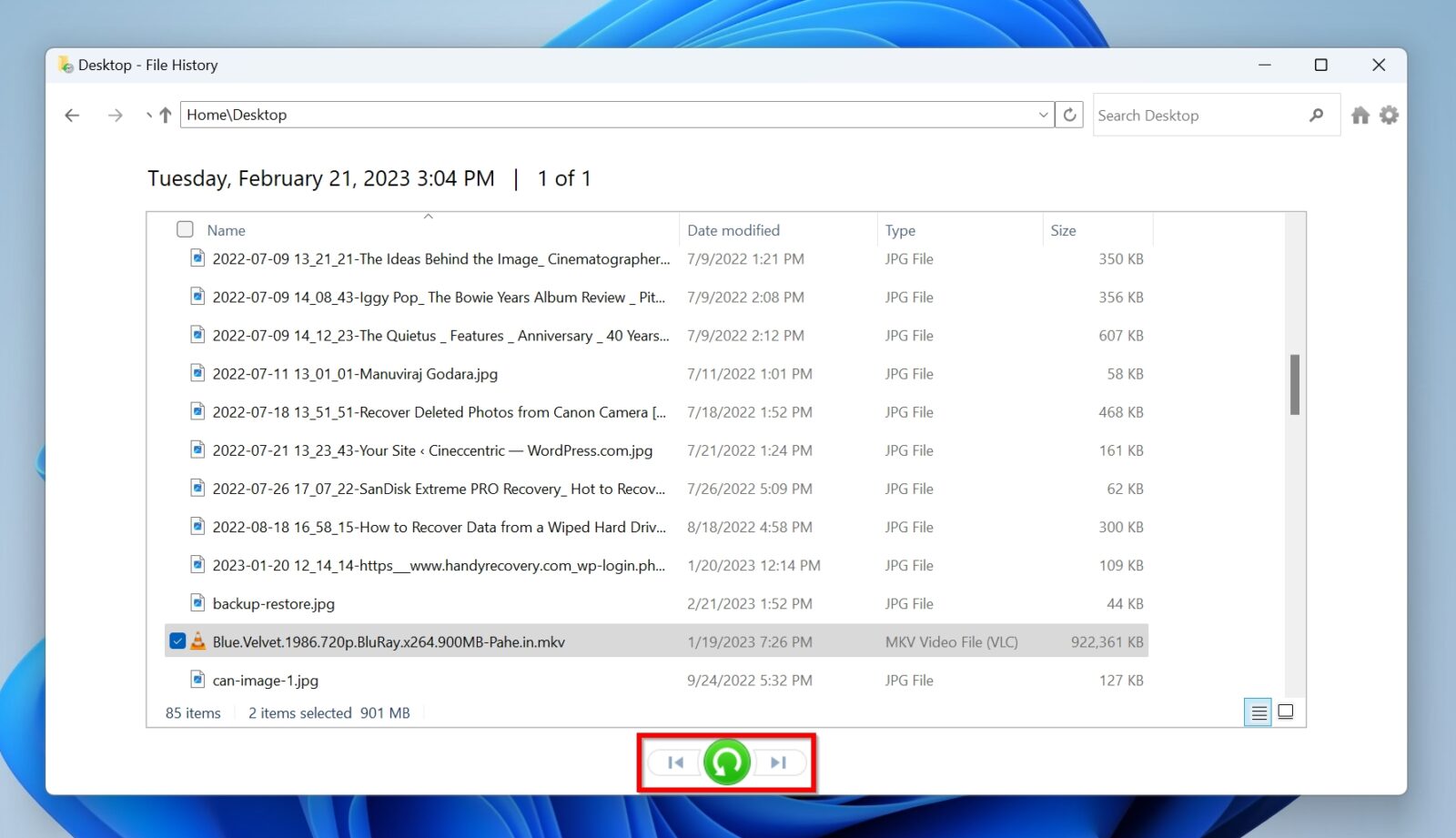Navigate back to the previous folder

72,115
